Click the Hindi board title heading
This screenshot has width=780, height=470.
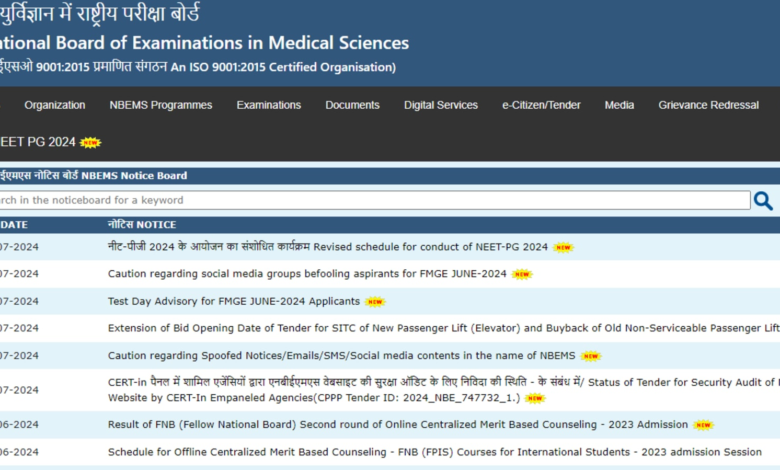click(x=99, y=13)
